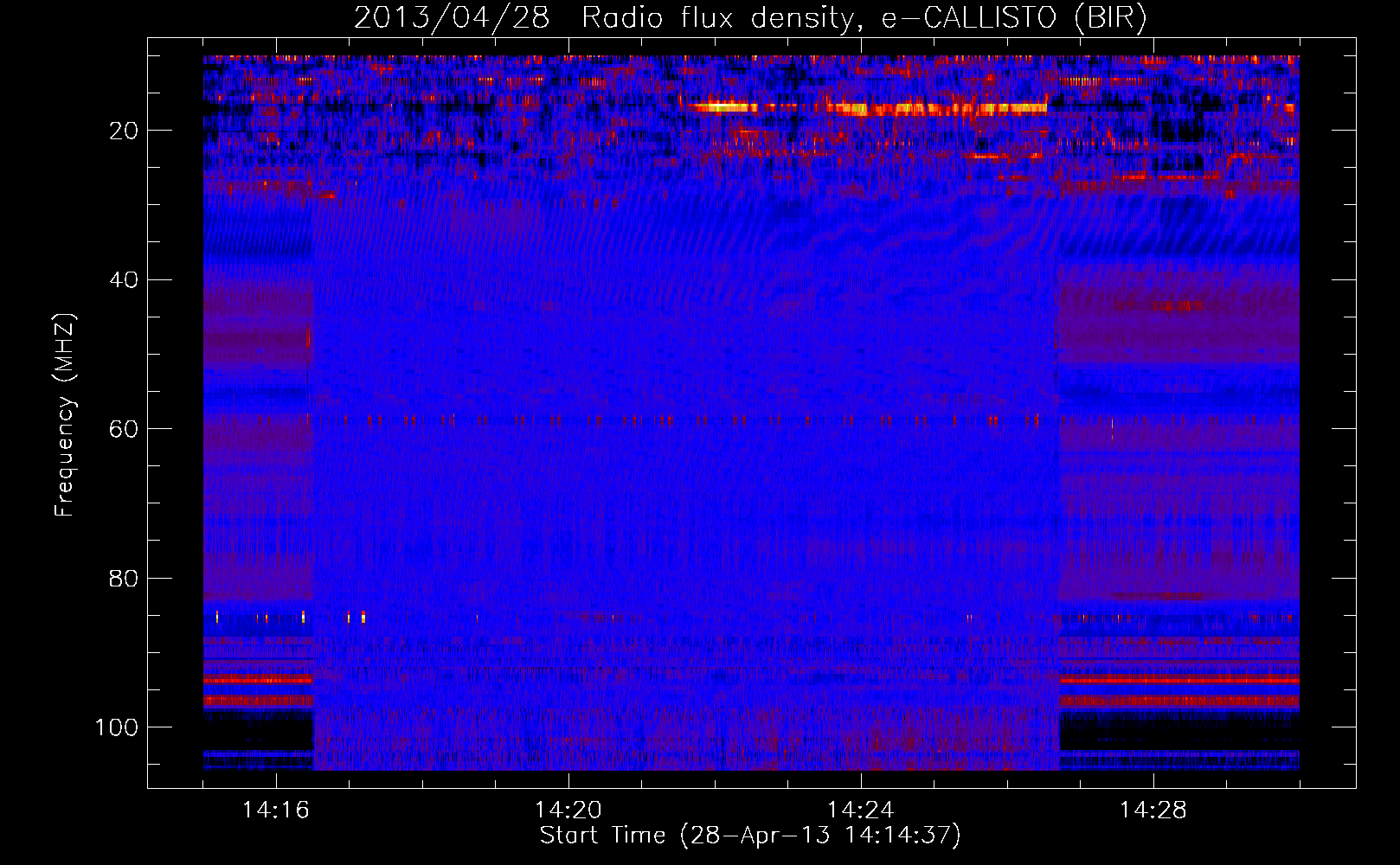Click the 100 frequency tick label
This screenshot has height=865, width=1400.
coord(117,727)
